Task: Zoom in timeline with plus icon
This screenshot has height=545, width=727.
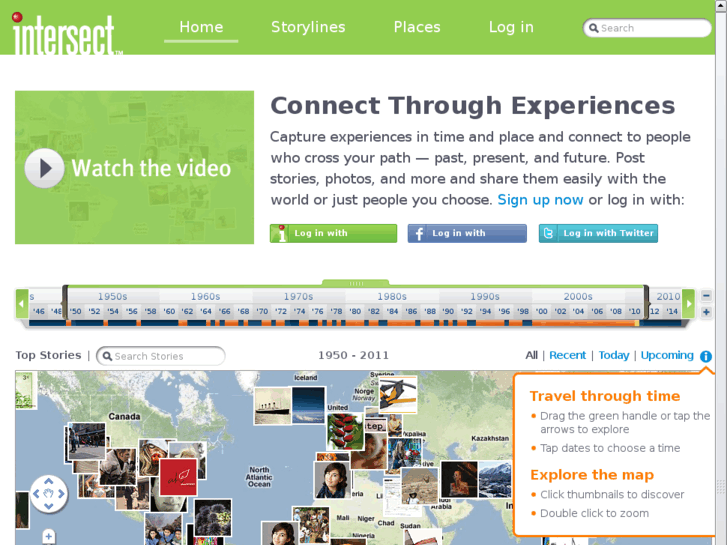Action: click(706, 312)
